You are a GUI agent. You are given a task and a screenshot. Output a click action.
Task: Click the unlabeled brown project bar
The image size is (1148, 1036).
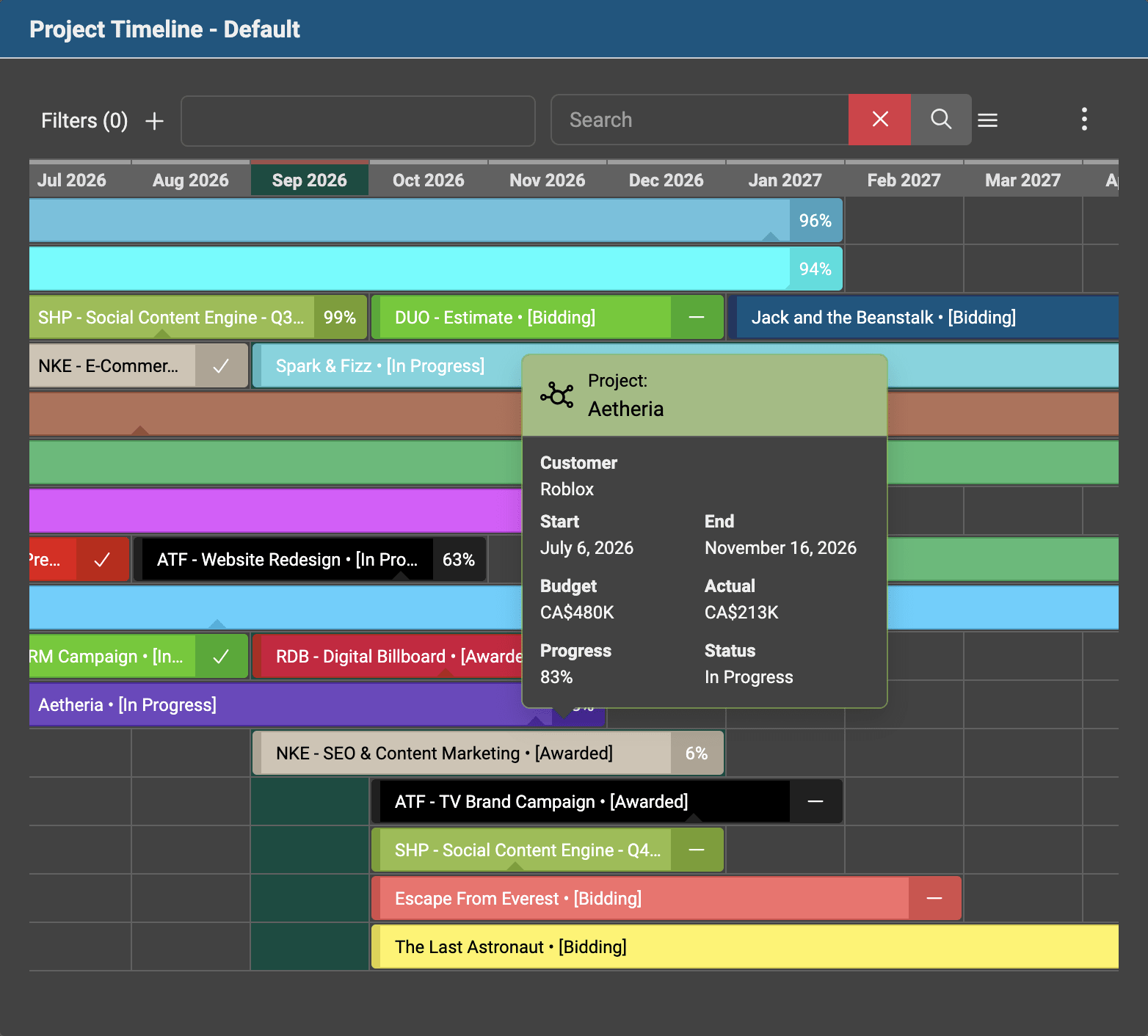[x=275, y=414]
